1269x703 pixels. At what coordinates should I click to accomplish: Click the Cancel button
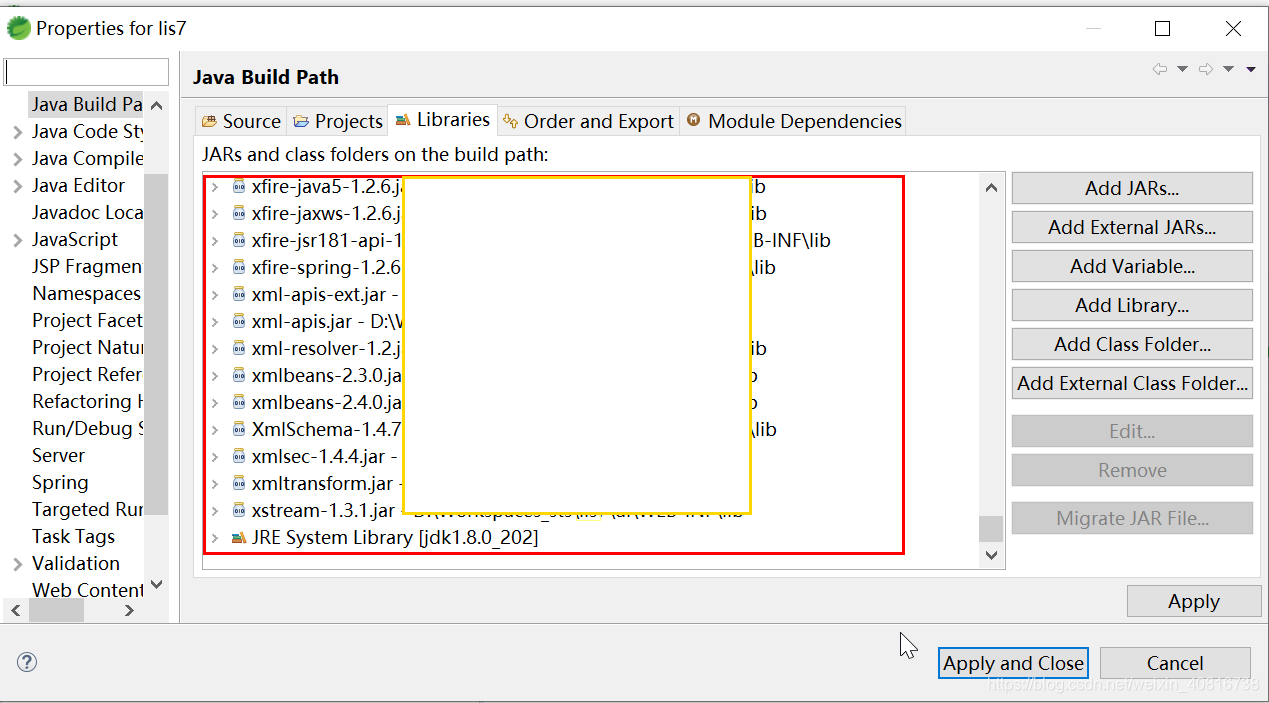pos(1175,663)
